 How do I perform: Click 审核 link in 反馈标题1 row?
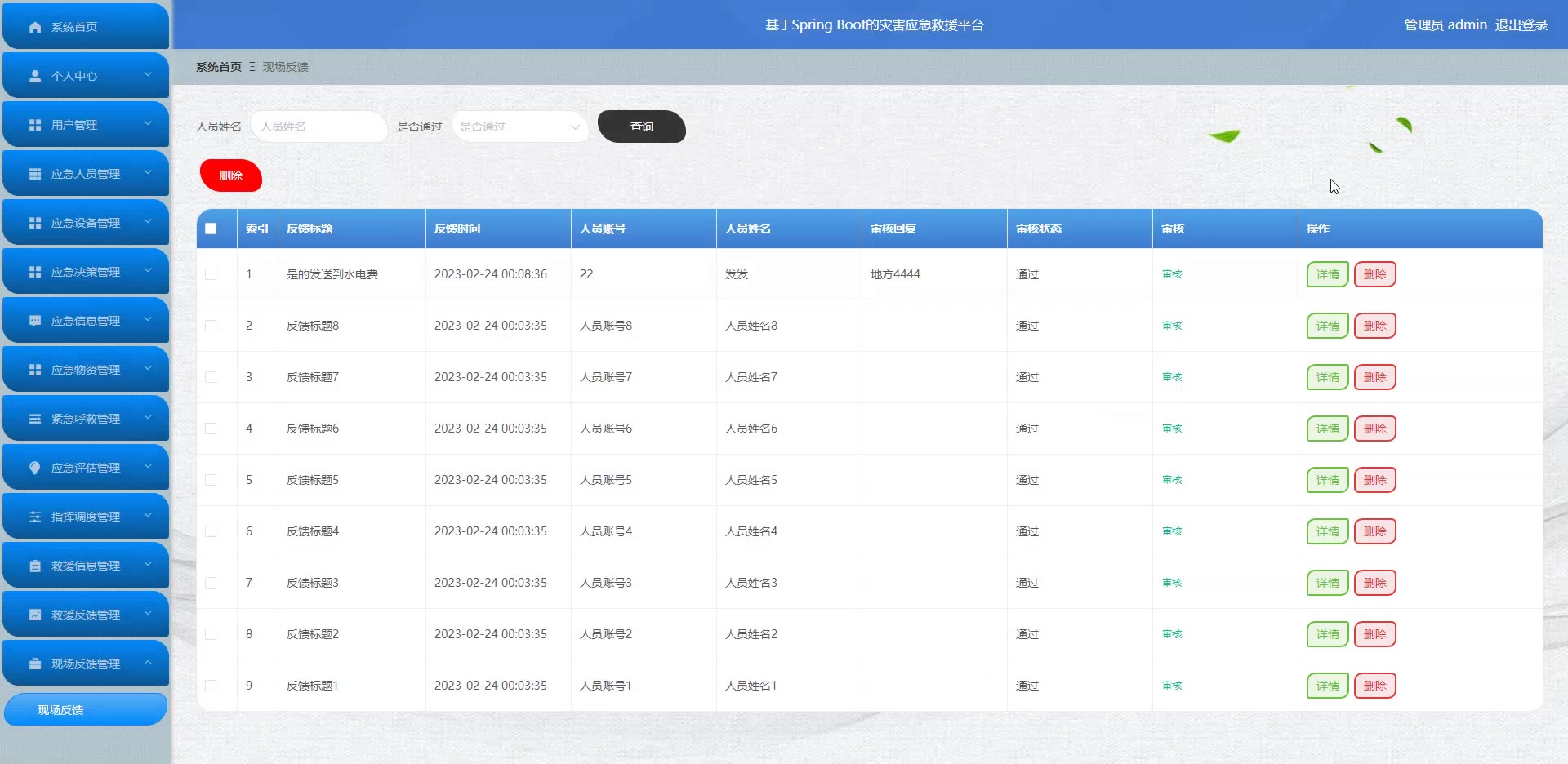click(1172, 686)
